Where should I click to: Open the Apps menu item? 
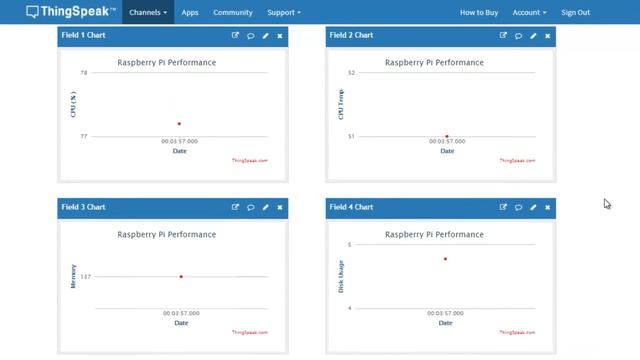pos(190,13)
